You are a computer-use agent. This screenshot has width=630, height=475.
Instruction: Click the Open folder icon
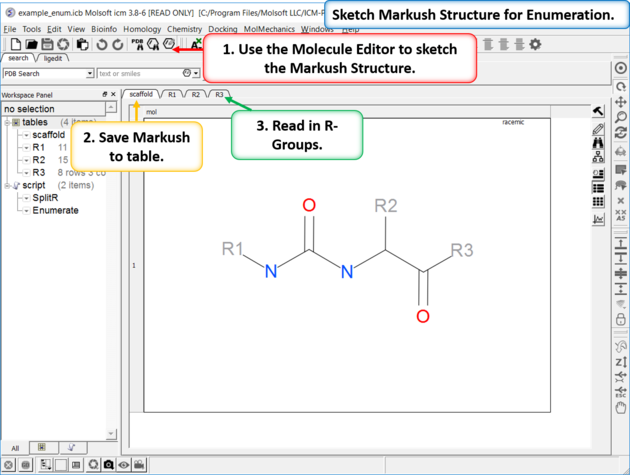pos(31,45)
